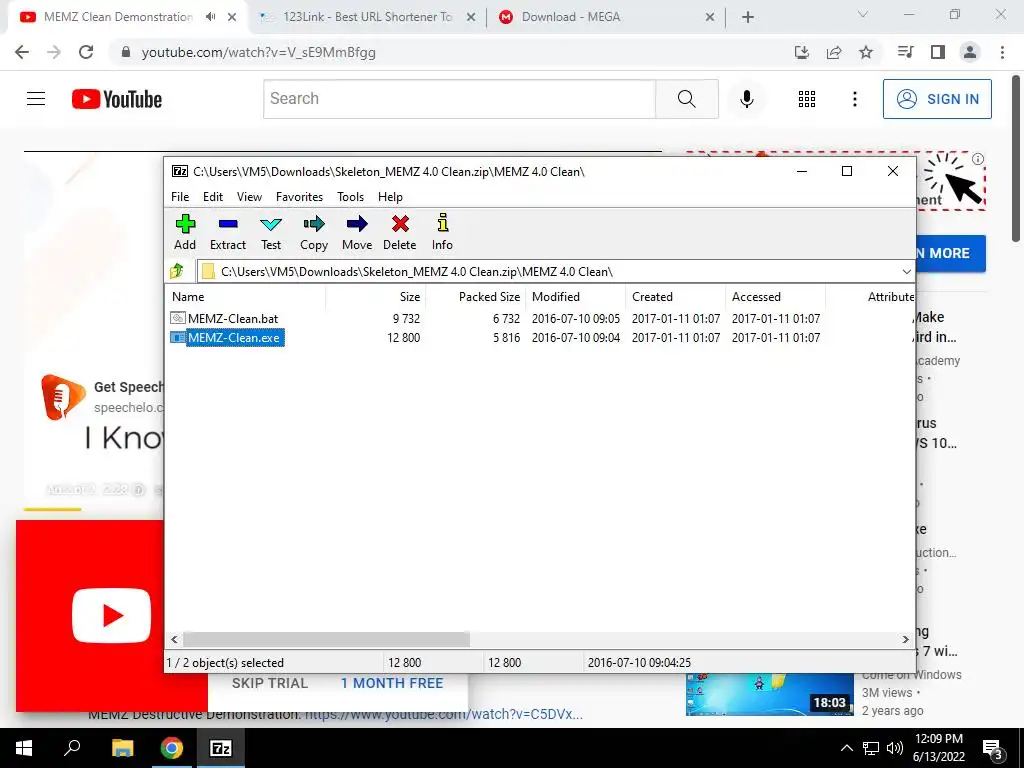
Task: Sort by Packed Size column
Action: 476,296
